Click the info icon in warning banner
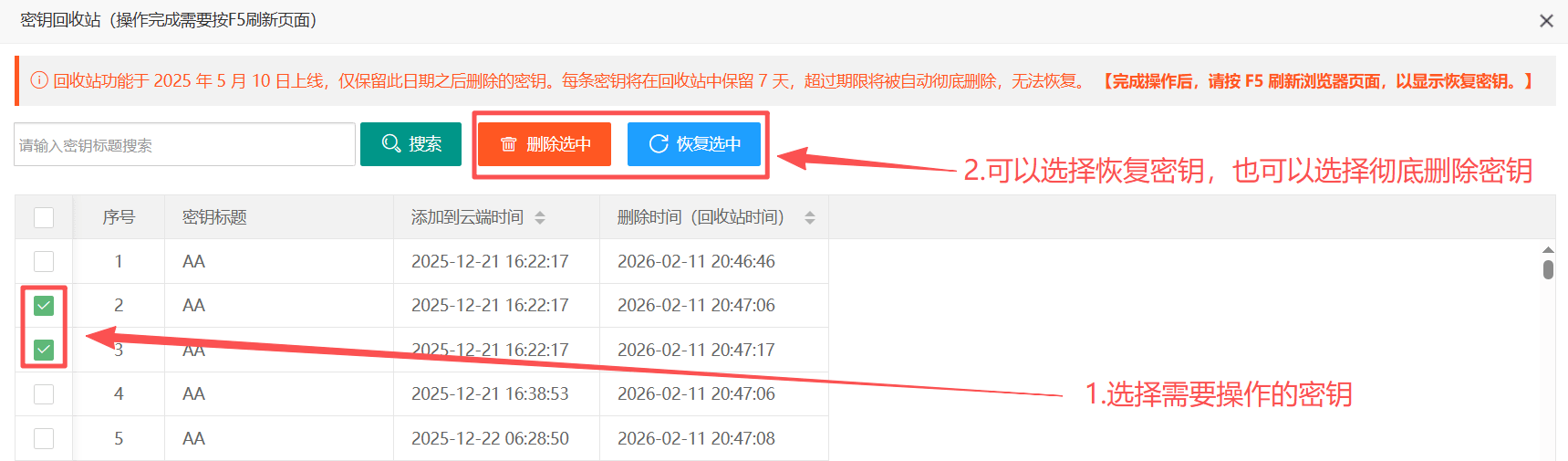 (39, 80)
